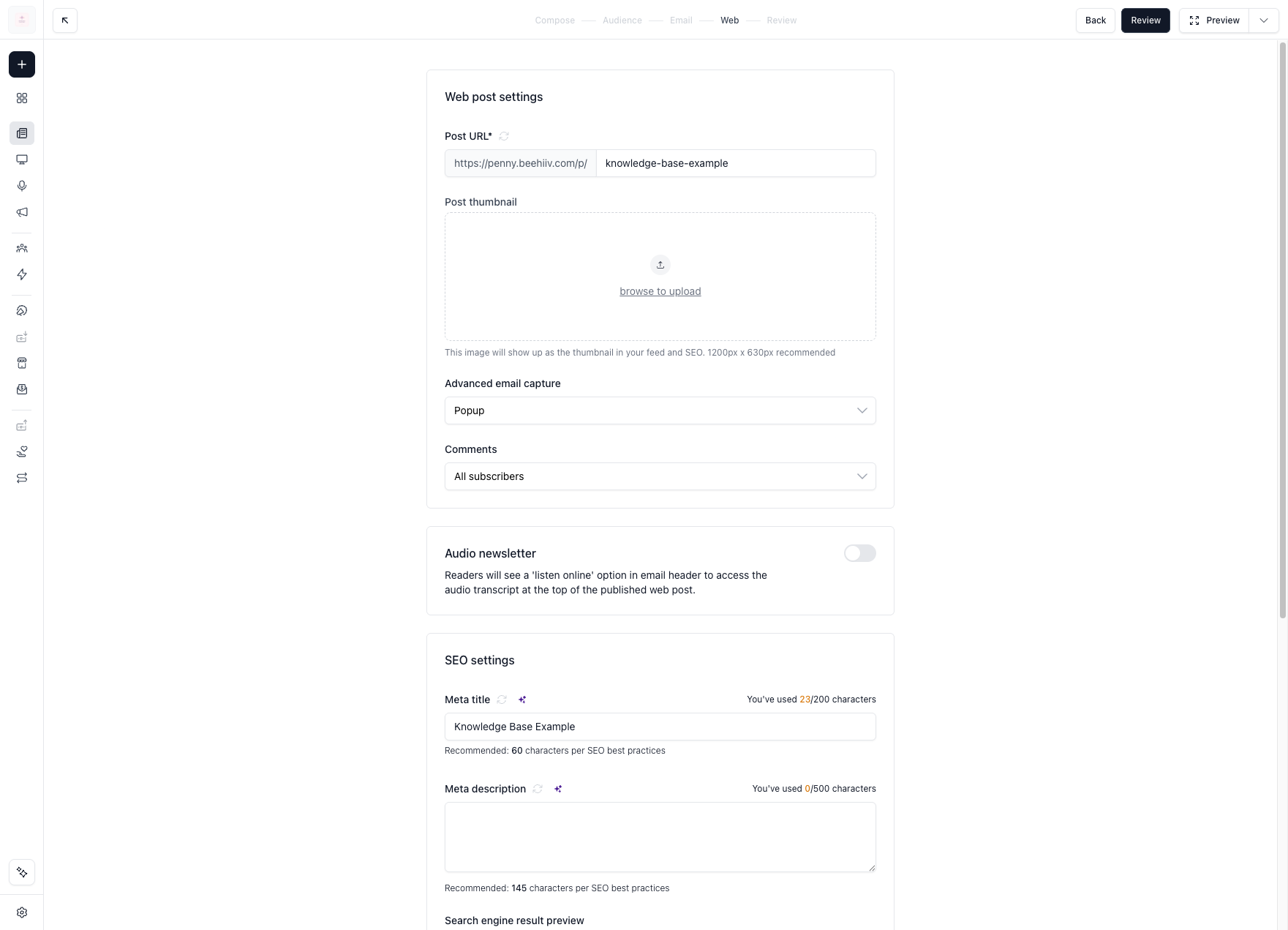This screenshot has height=930, width=1288.
Task: Click the publication logo at top left
Action: click(x=22, y=20)
